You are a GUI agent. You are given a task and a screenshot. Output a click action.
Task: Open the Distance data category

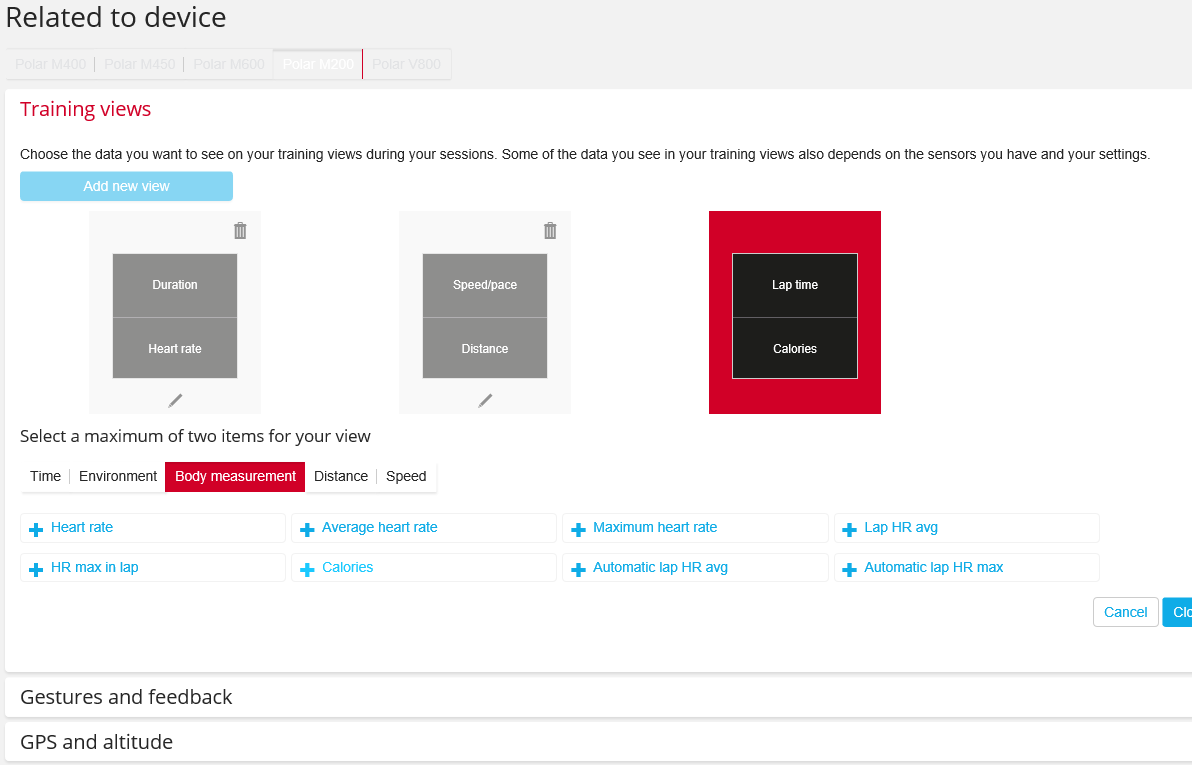(340, 476)
